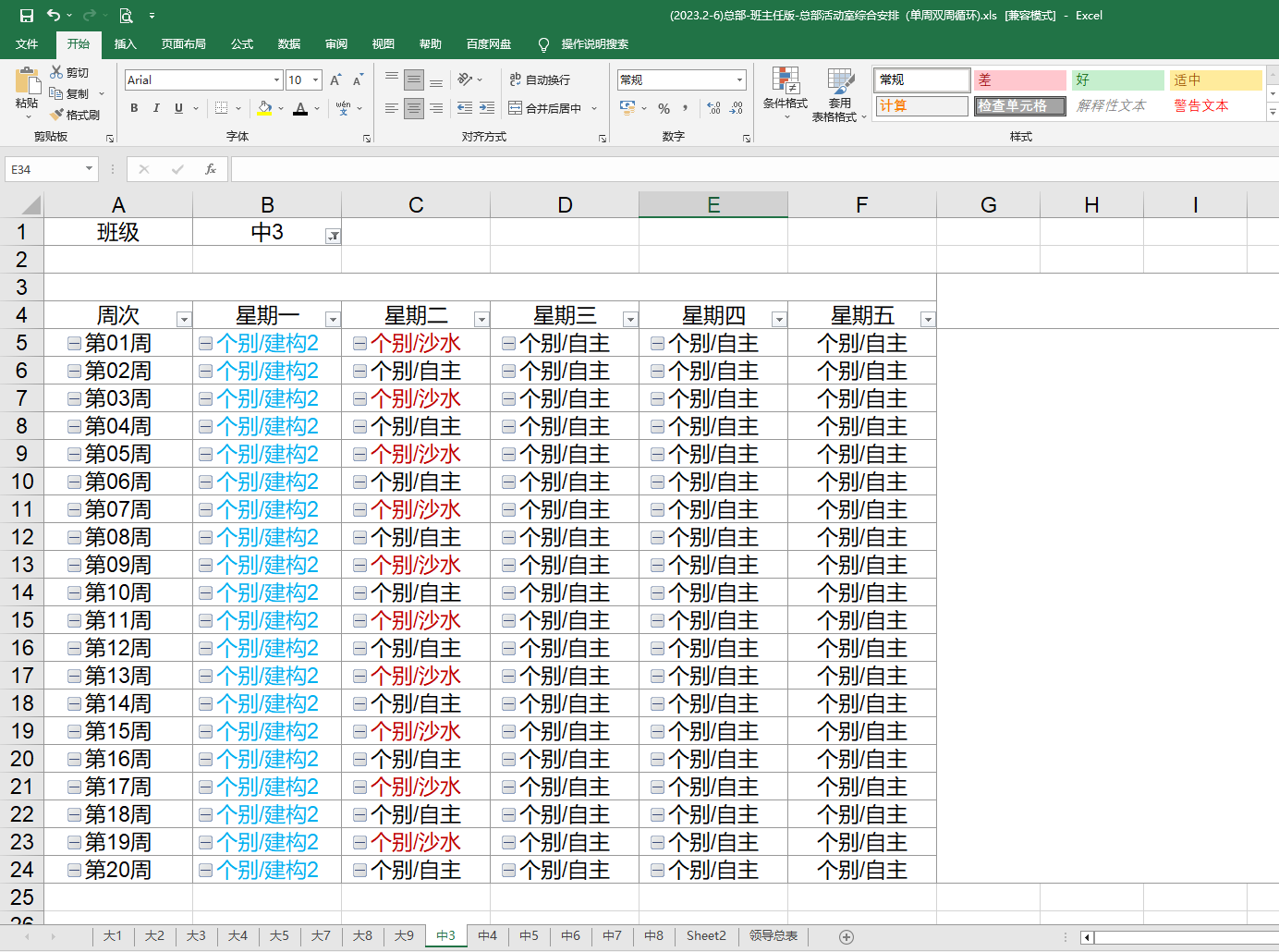This screenshot has width=1279, height=952.
Task: Click Wrap Text (自动换行)
Action: 540,80
